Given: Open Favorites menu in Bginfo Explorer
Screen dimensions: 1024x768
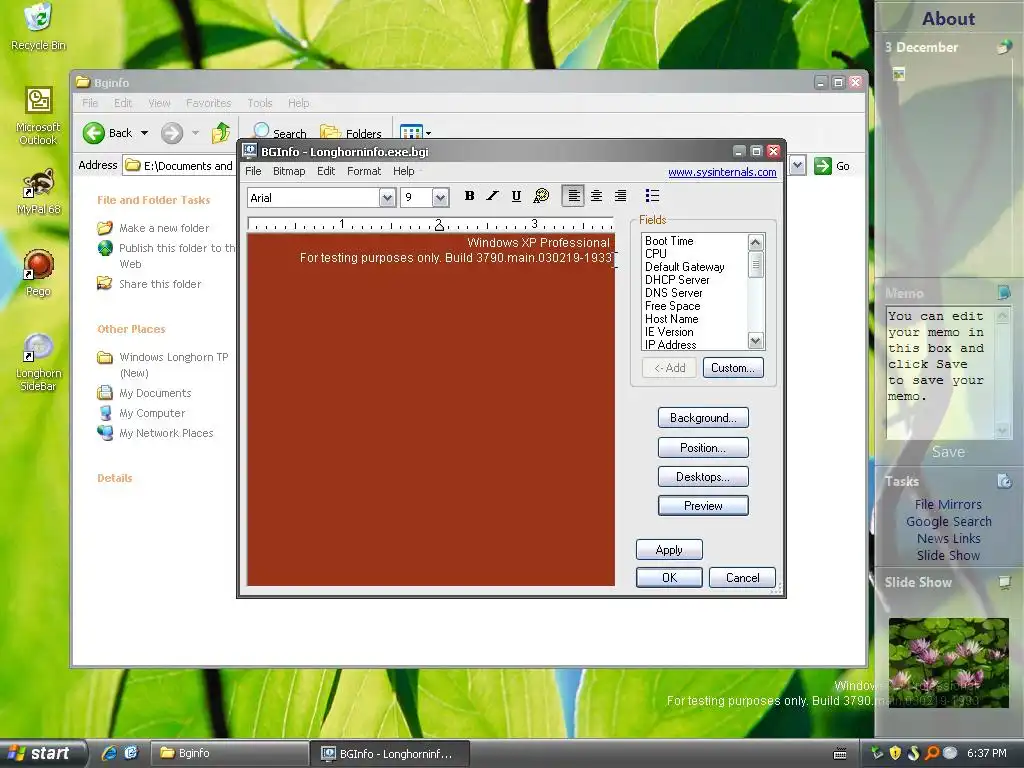Looking at the screenshot, I should [208, 103].
